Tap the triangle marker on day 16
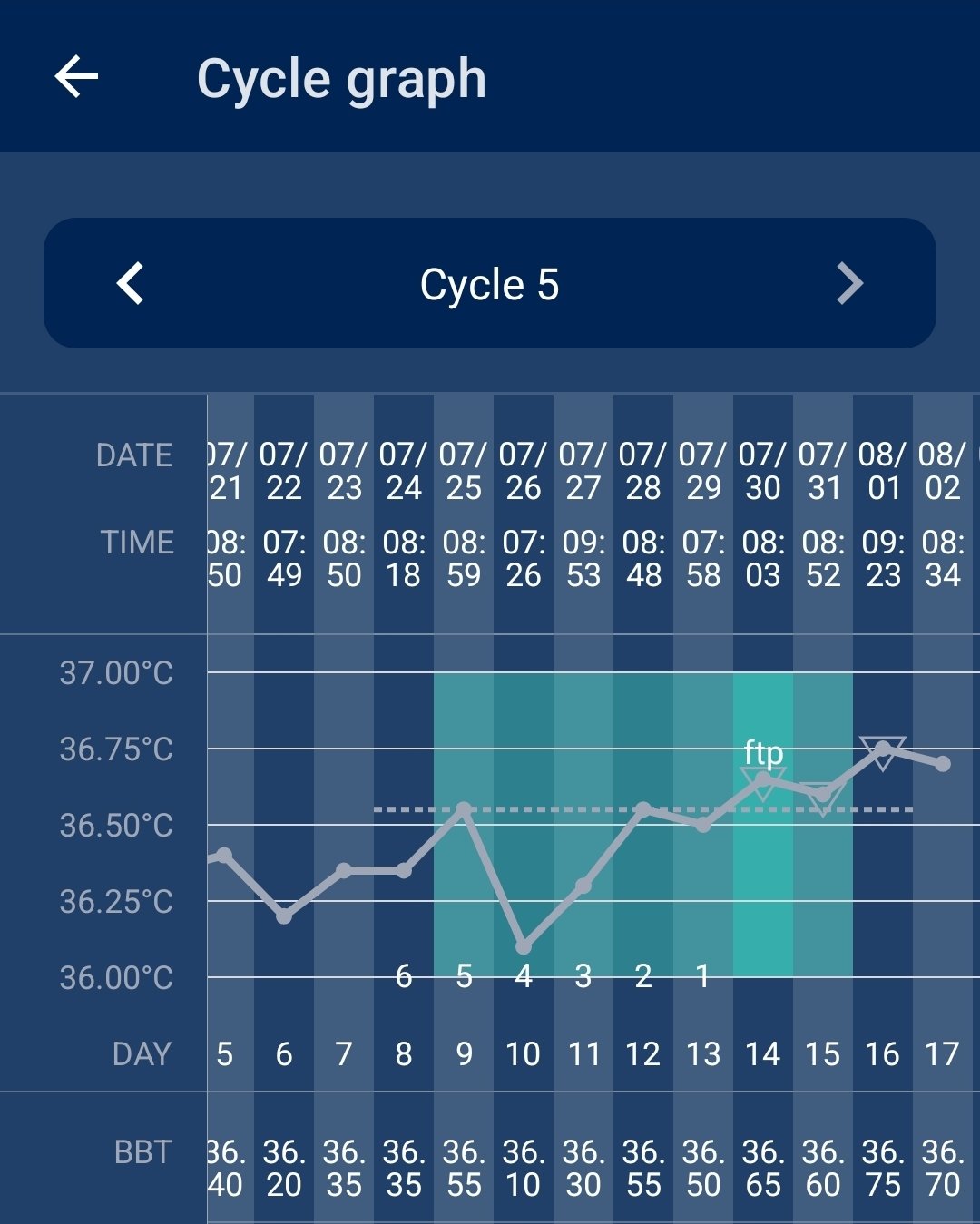 (x=883, y=750)
